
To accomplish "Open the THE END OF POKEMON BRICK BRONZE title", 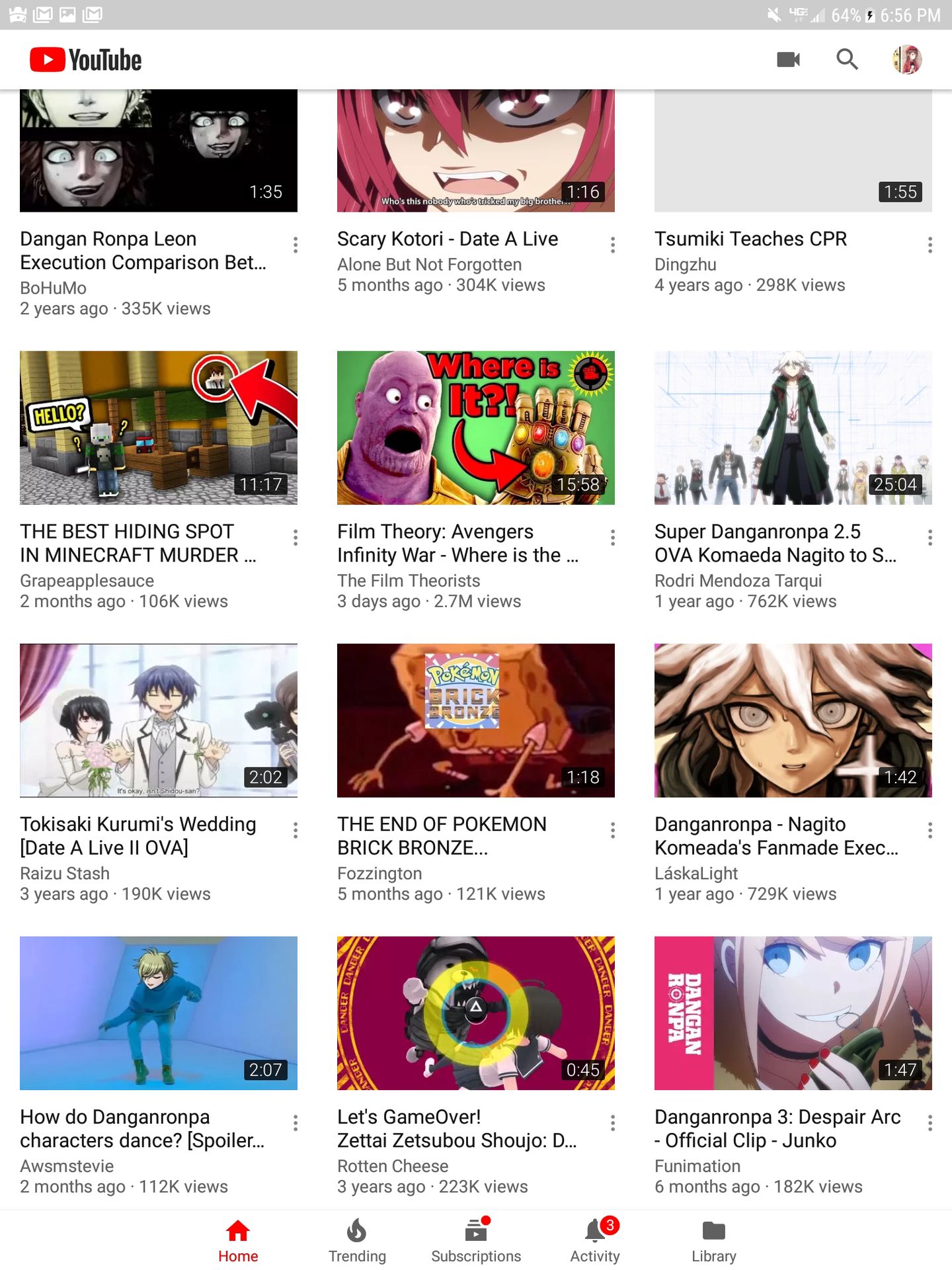I will pos(442,836).
